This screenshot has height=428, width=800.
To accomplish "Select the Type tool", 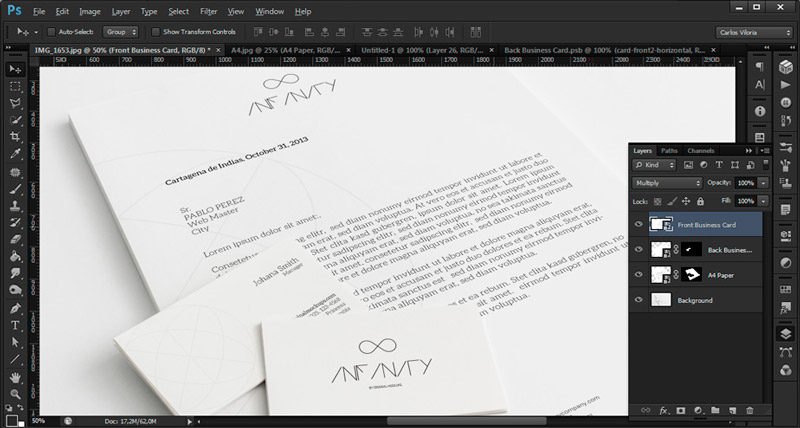I will tap(15, 325).
